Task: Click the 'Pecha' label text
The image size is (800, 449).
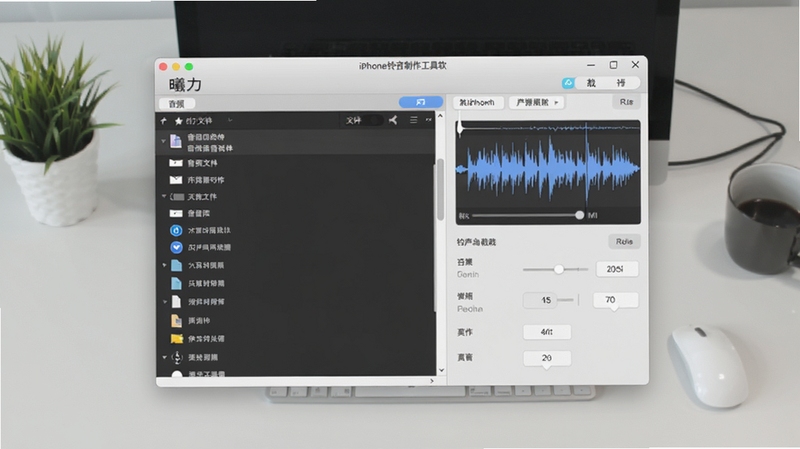Action: point(470,309)
